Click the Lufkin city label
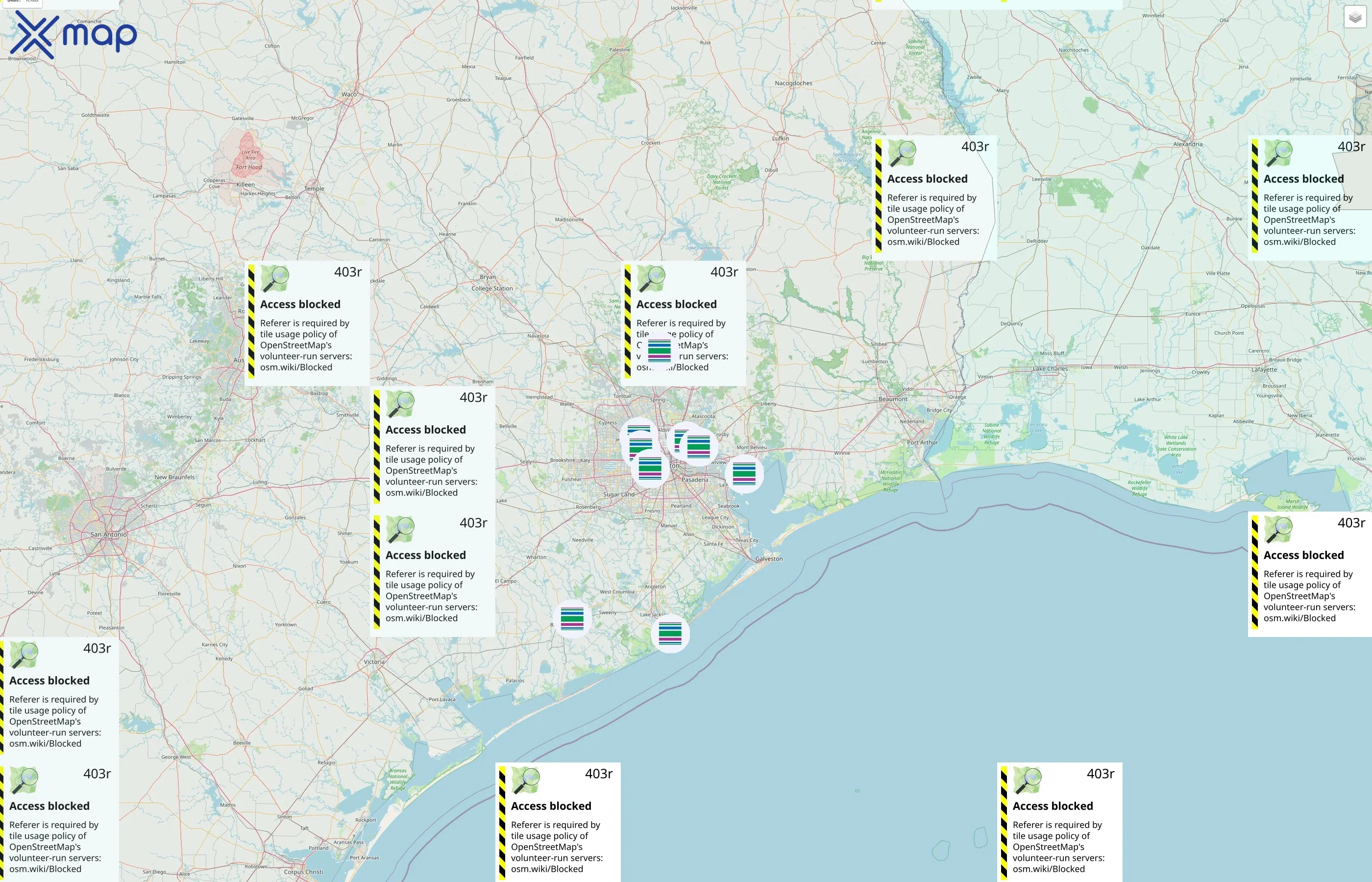The image size is (1372, 882). [781, 138]
